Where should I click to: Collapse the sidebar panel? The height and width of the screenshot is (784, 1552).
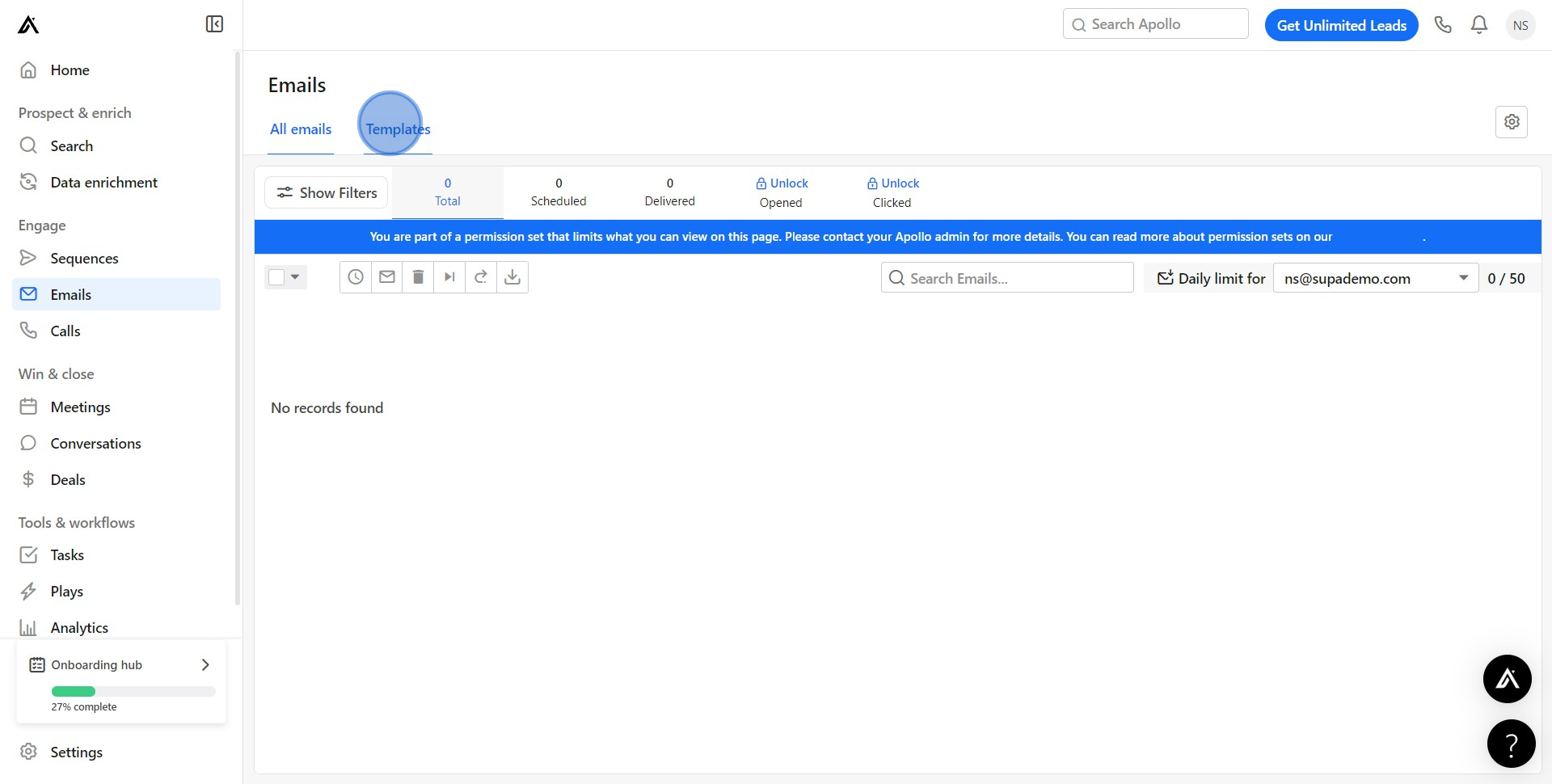click(214, 24)
